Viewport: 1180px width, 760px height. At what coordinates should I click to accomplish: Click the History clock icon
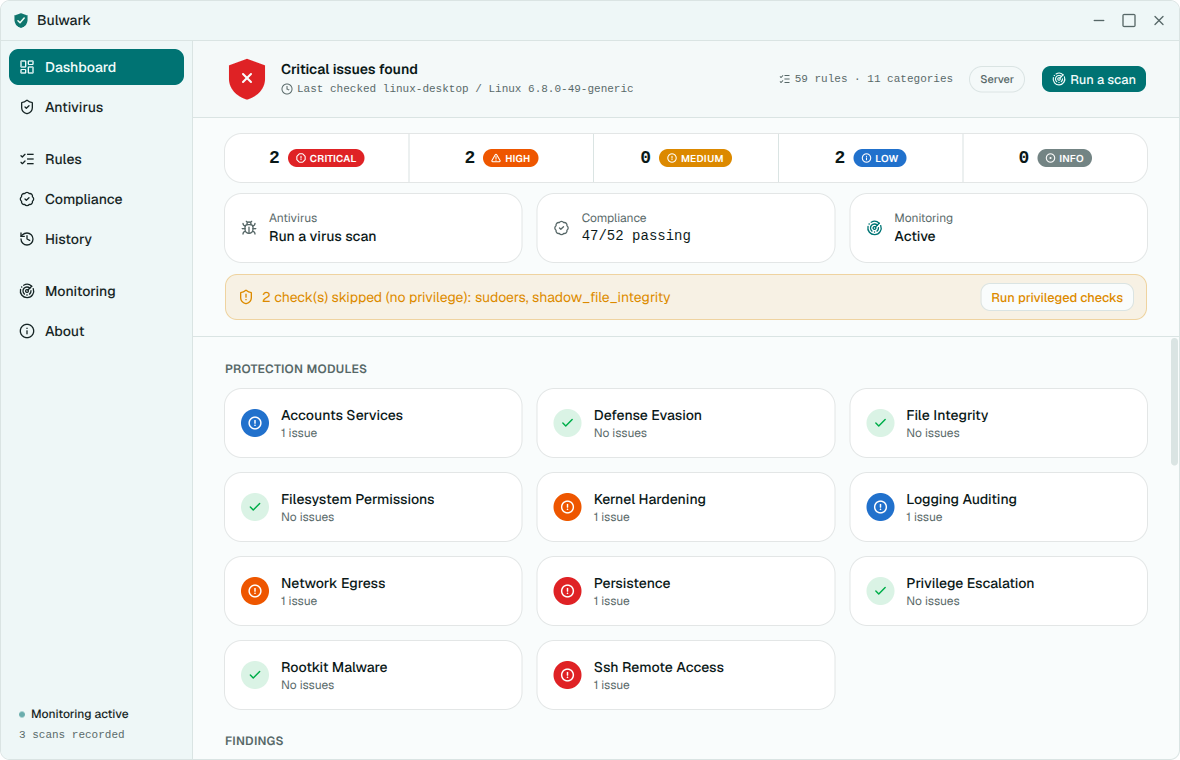click(27, 239)
